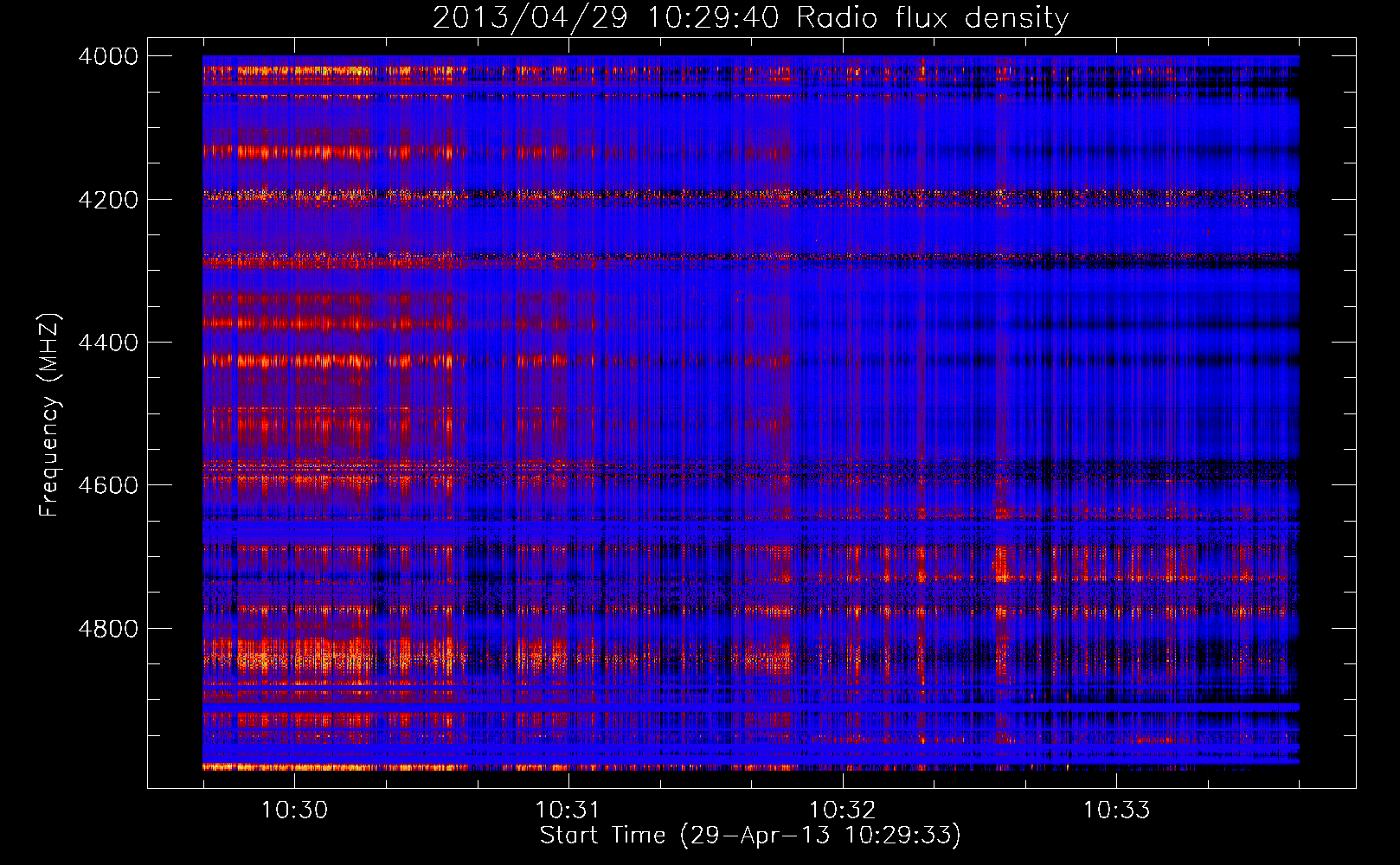Click the 10:31 time axis label
The width and height of the screenshot is (1400, 865).
click(568, 810)
